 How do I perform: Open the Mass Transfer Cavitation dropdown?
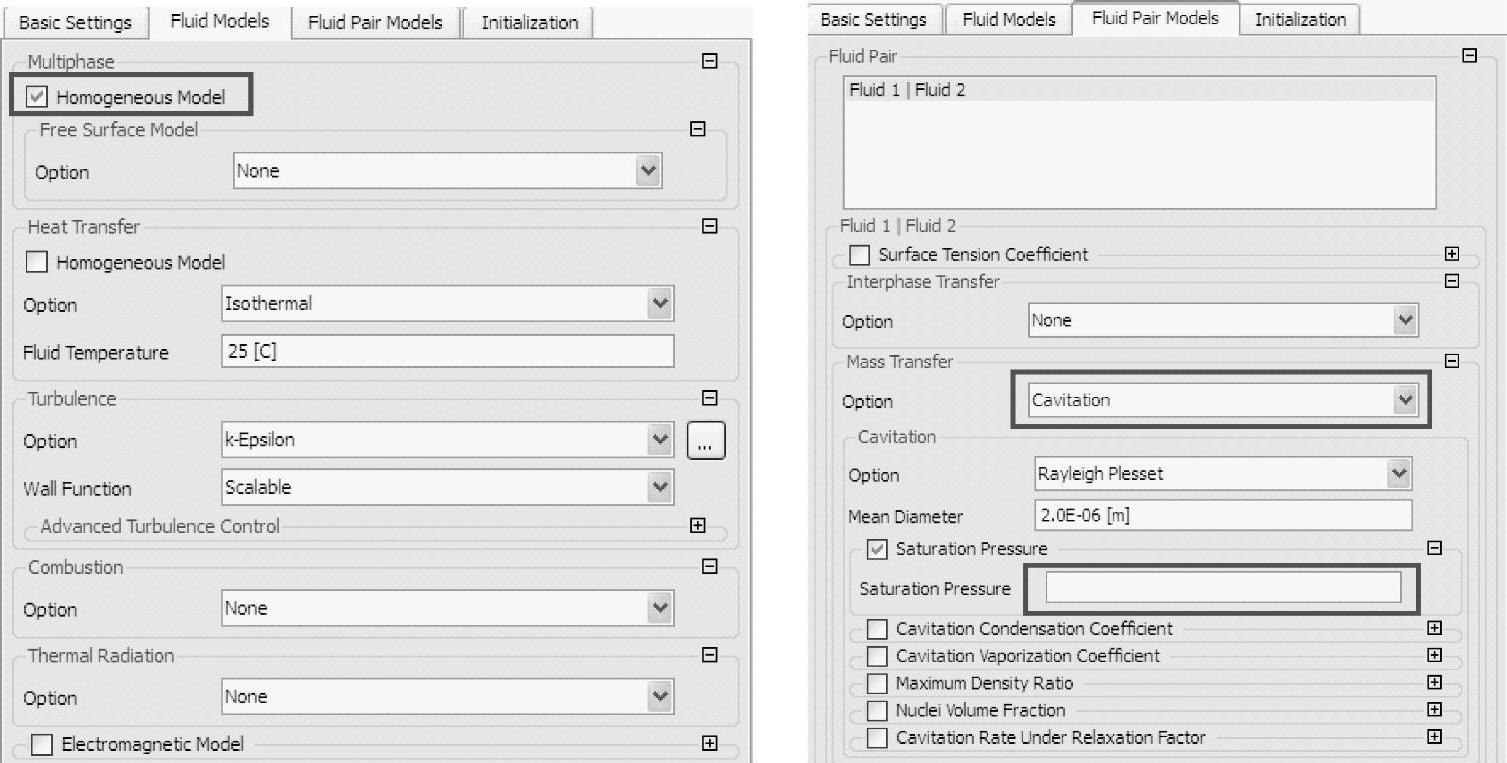click(1406, 400)
